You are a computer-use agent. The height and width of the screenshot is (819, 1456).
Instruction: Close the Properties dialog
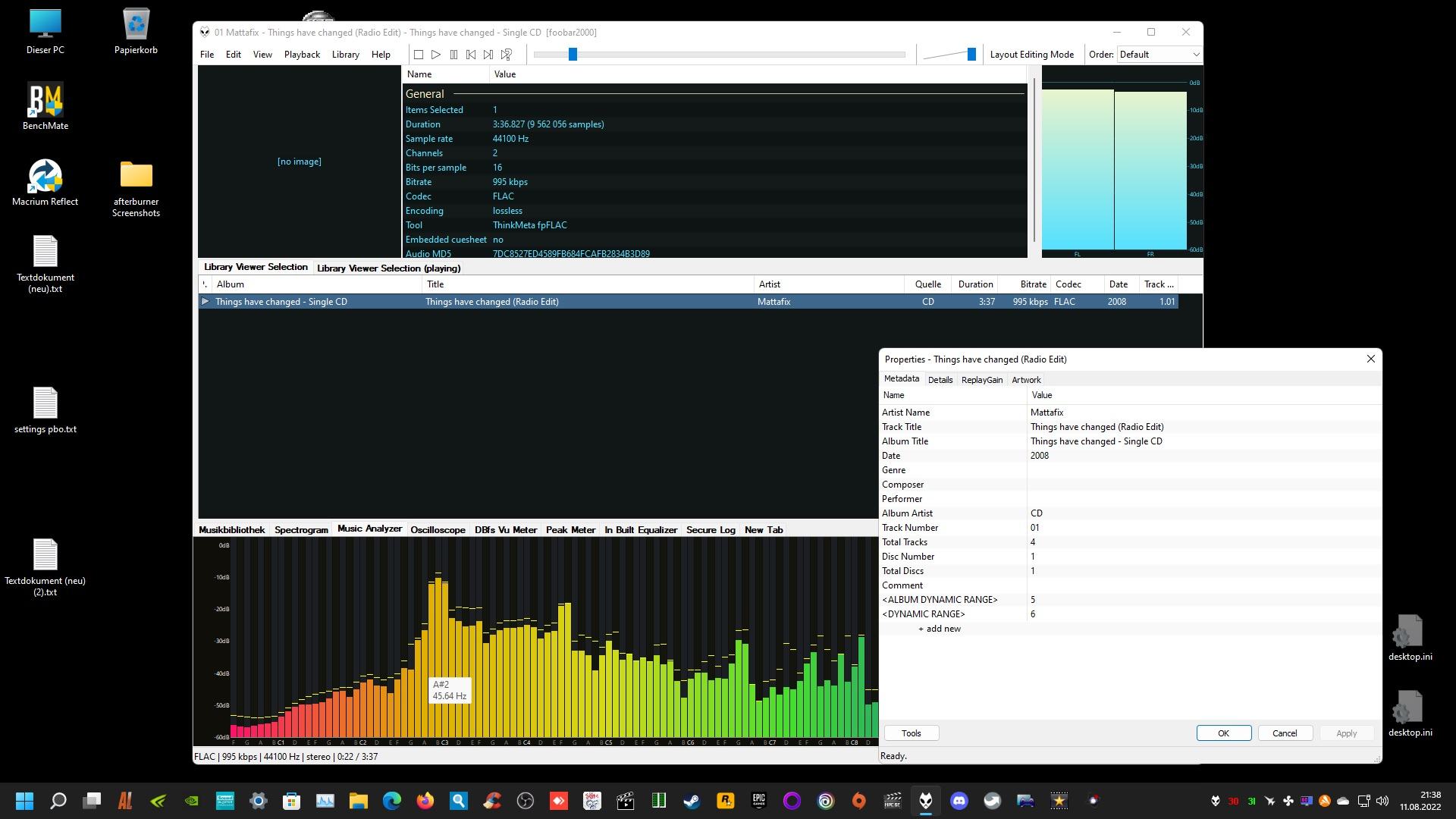tap(1370, 359)
